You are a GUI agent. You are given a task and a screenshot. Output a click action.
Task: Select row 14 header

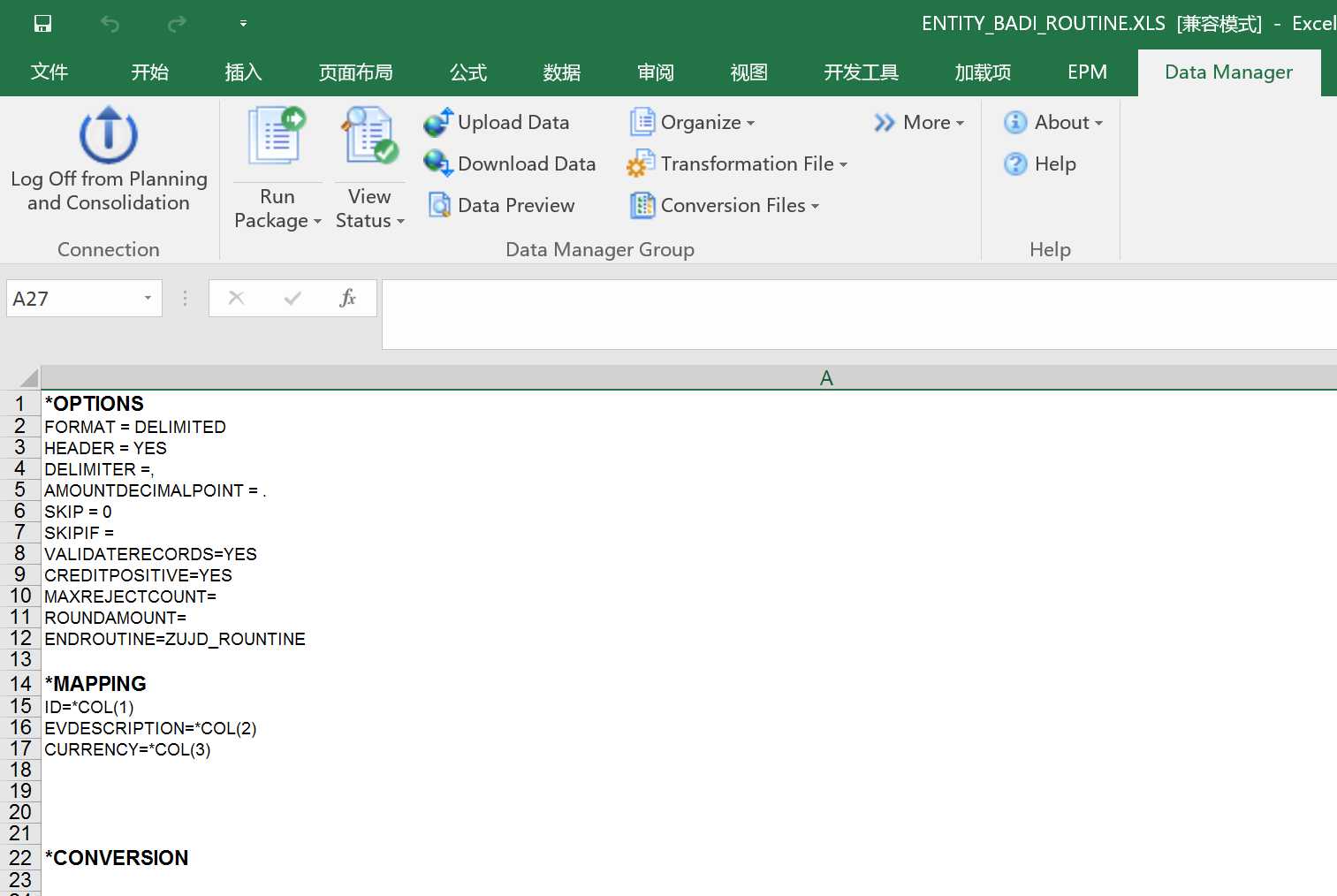(20, 684)
